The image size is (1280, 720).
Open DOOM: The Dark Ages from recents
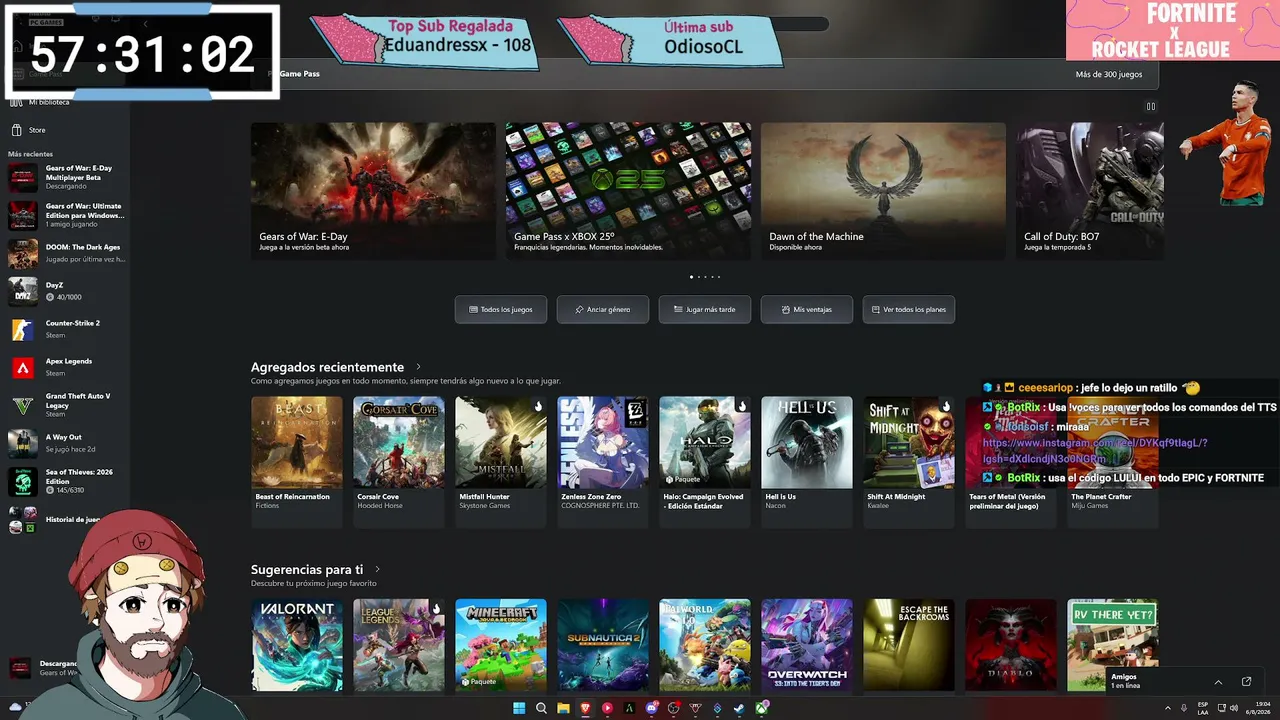[x=65, y=253]
